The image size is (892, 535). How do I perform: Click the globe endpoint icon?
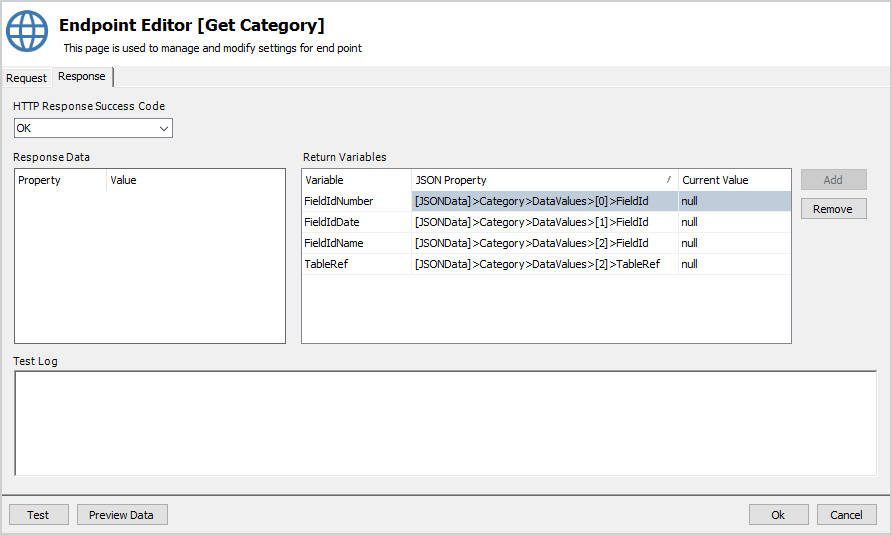tap(27, 31)
